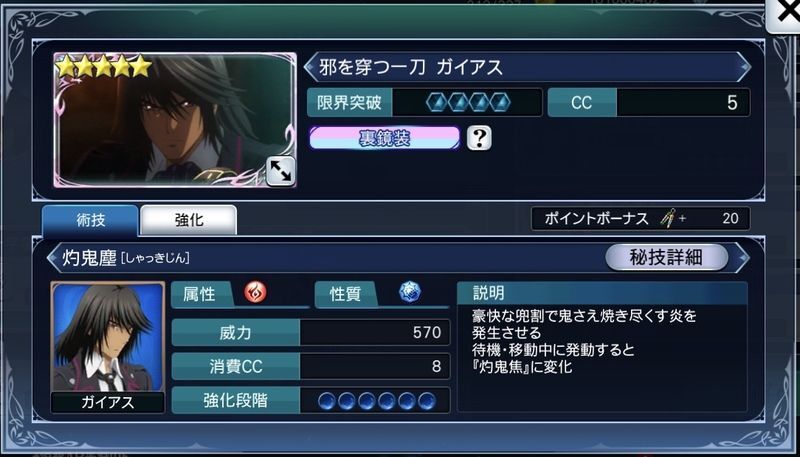Click right arrow beside 秘技詳細
Image resolution: width=800 pixels, height=457 pixels.
pyautogui.click(x=742, y=258)
